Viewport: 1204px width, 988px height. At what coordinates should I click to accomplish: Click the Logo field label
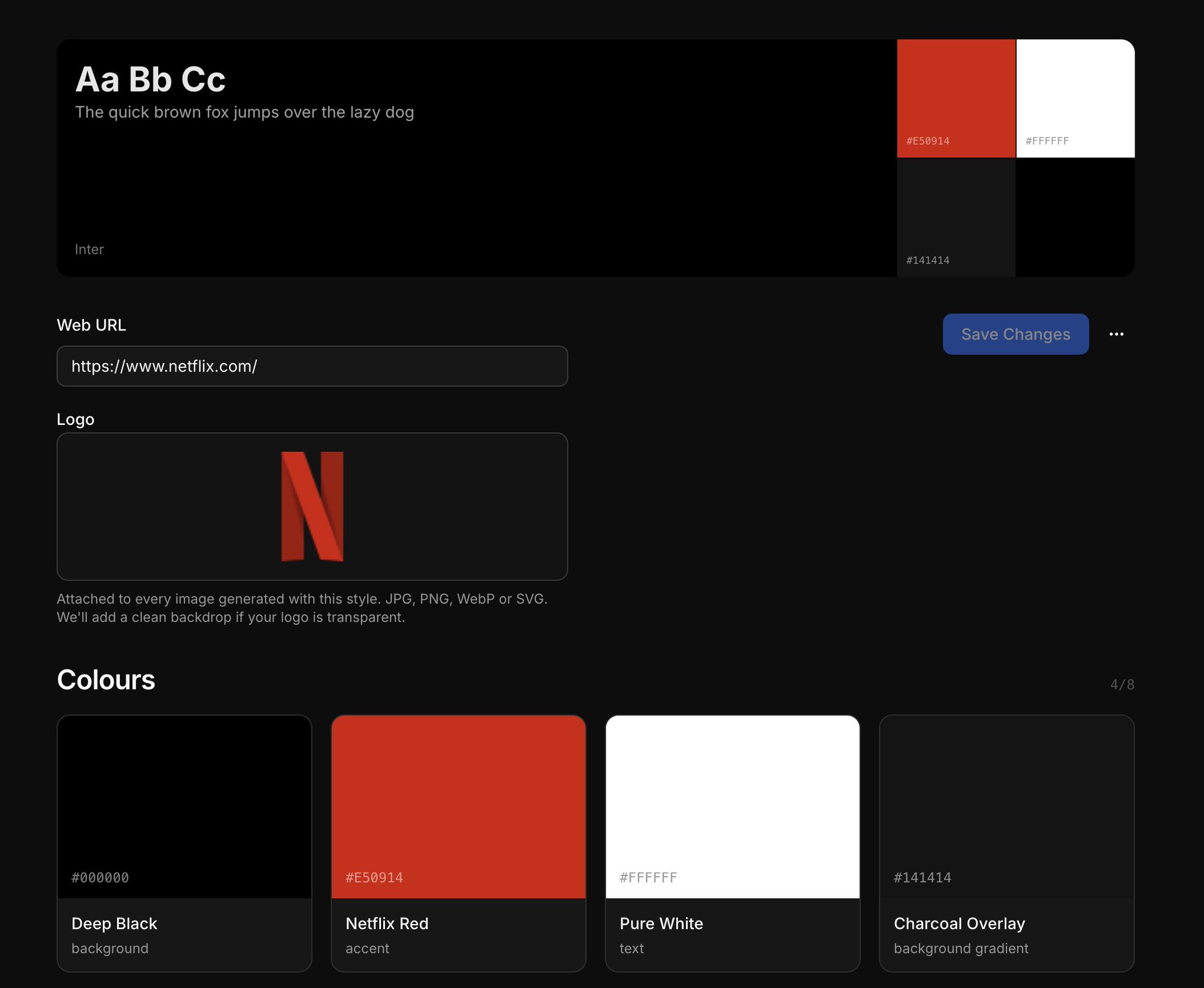(x=75, y=419)
